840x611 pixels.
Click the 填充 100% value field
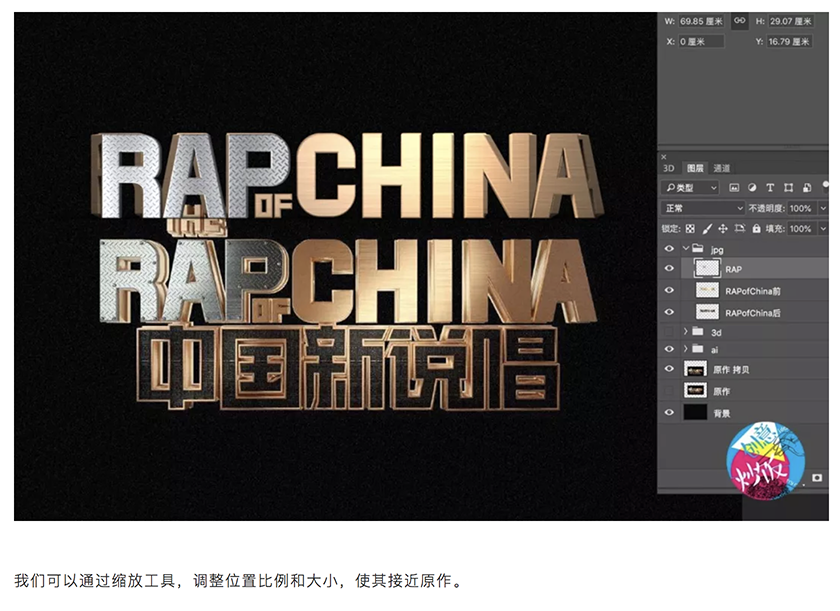[x=802, y=229]
